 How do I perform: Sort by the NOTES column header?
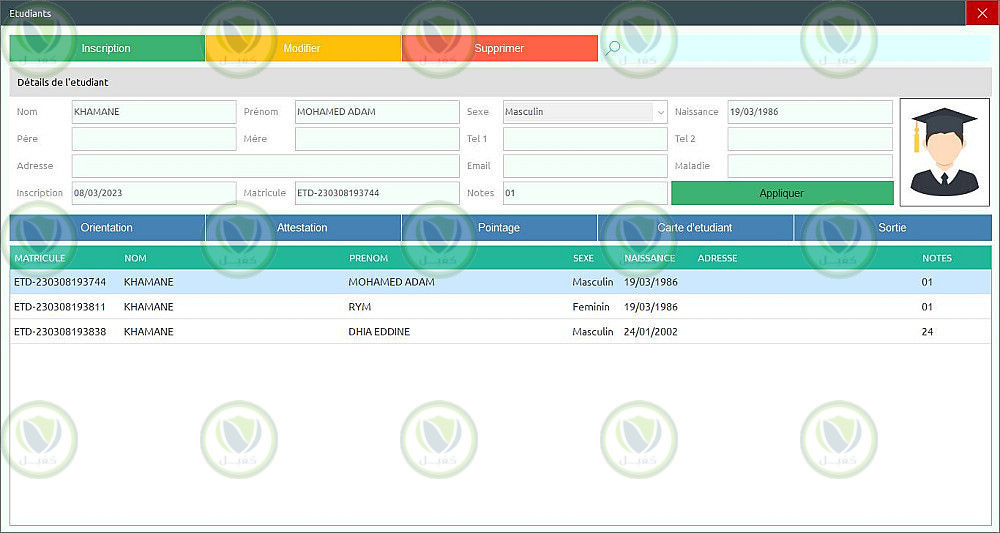pyautogui.click(x=937, y=258)
